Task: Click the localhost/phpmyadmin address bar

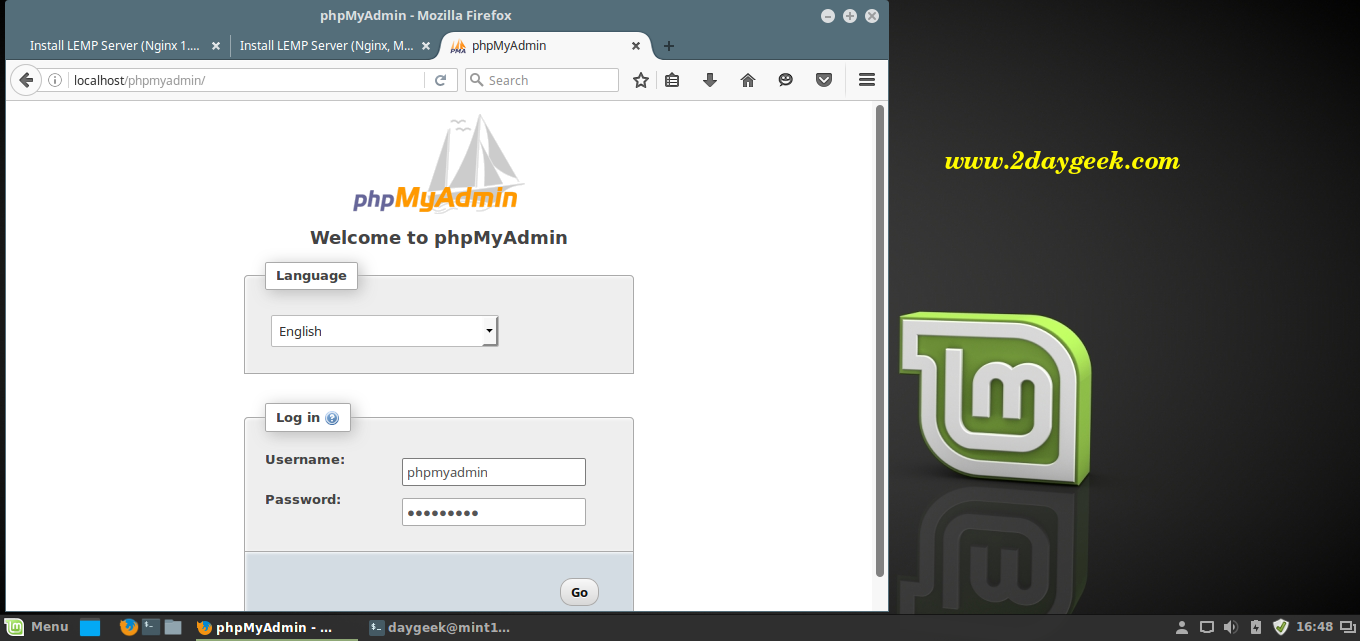Action: coord(245,80)
